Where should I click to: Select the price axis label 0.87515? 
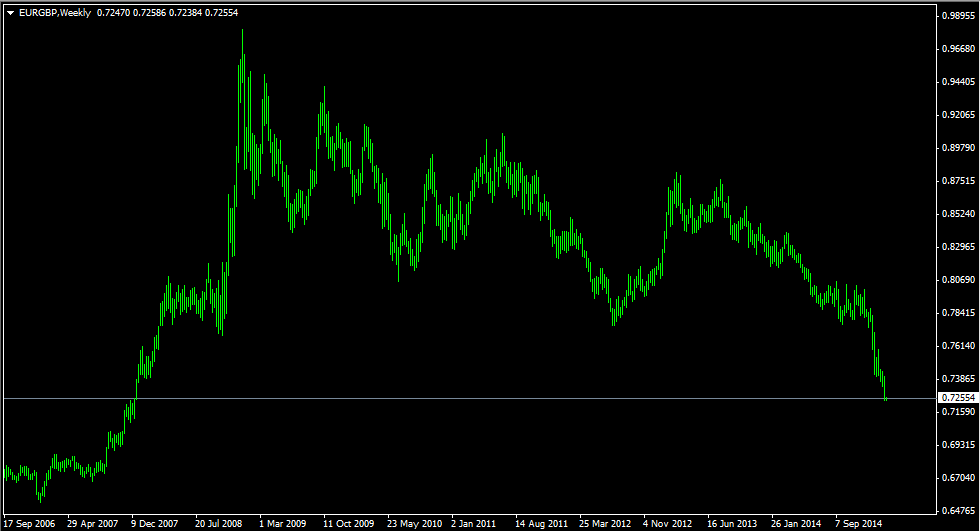click(958, 181)
